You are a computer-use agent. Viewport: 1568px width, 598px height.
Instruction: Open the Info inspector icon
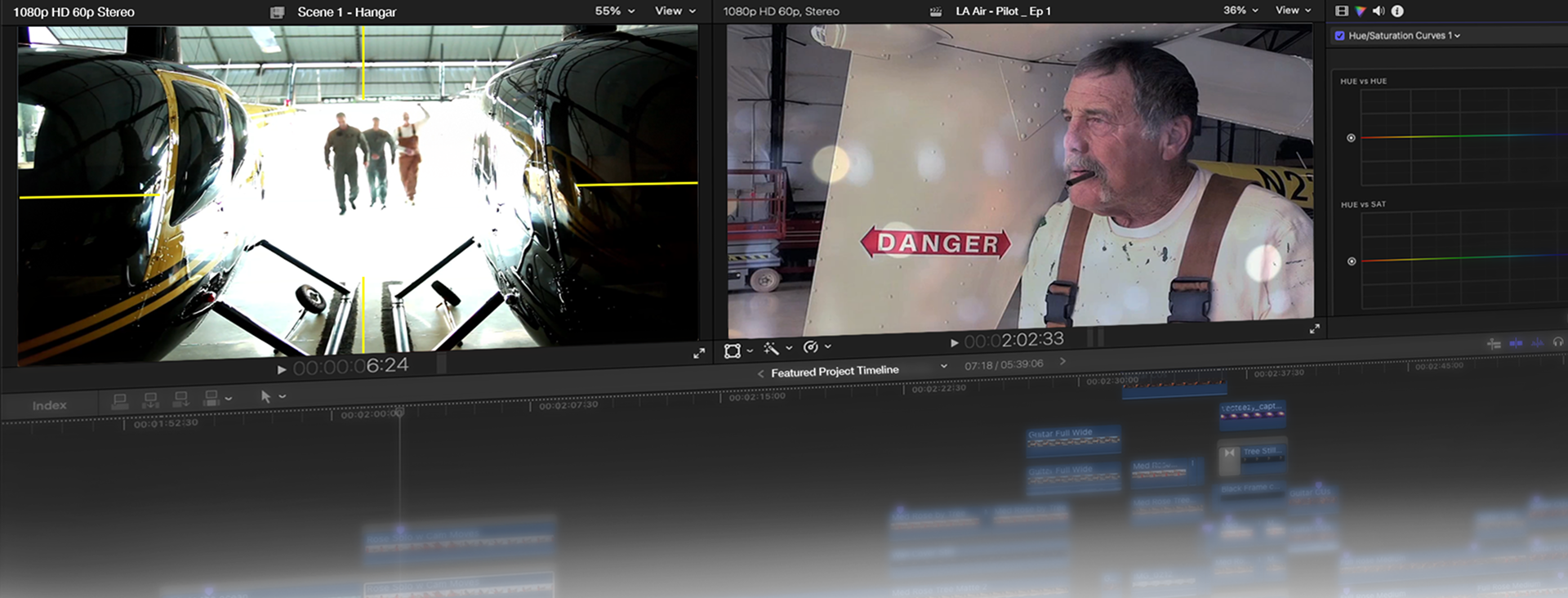[x=1397, y=11]
